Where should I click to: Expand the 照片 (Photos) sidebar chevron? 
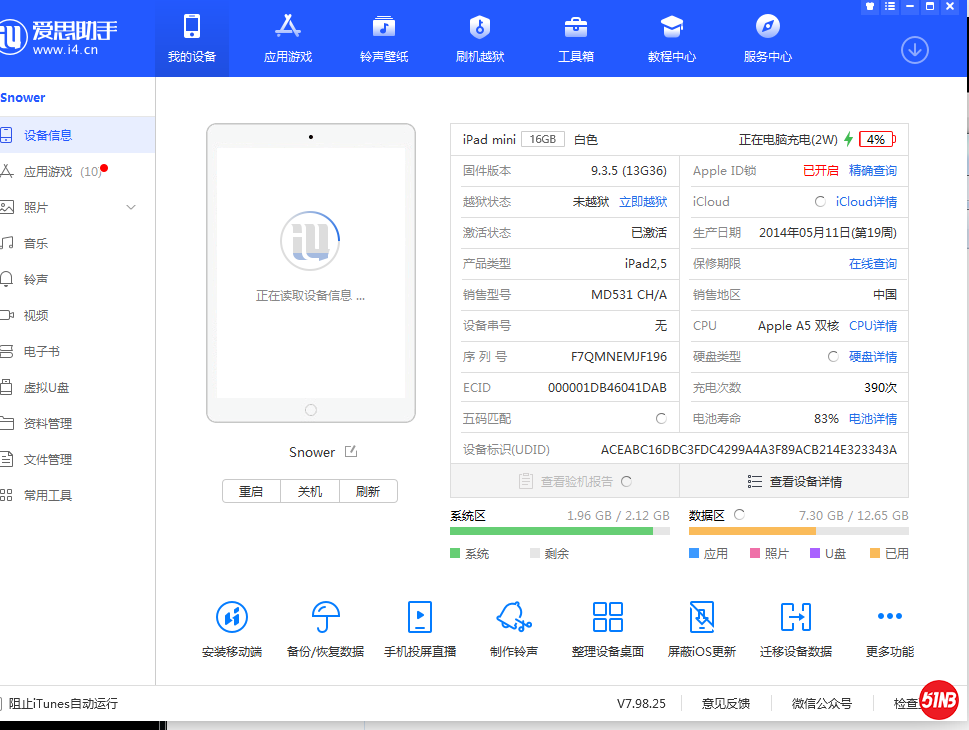pos(131,207)
